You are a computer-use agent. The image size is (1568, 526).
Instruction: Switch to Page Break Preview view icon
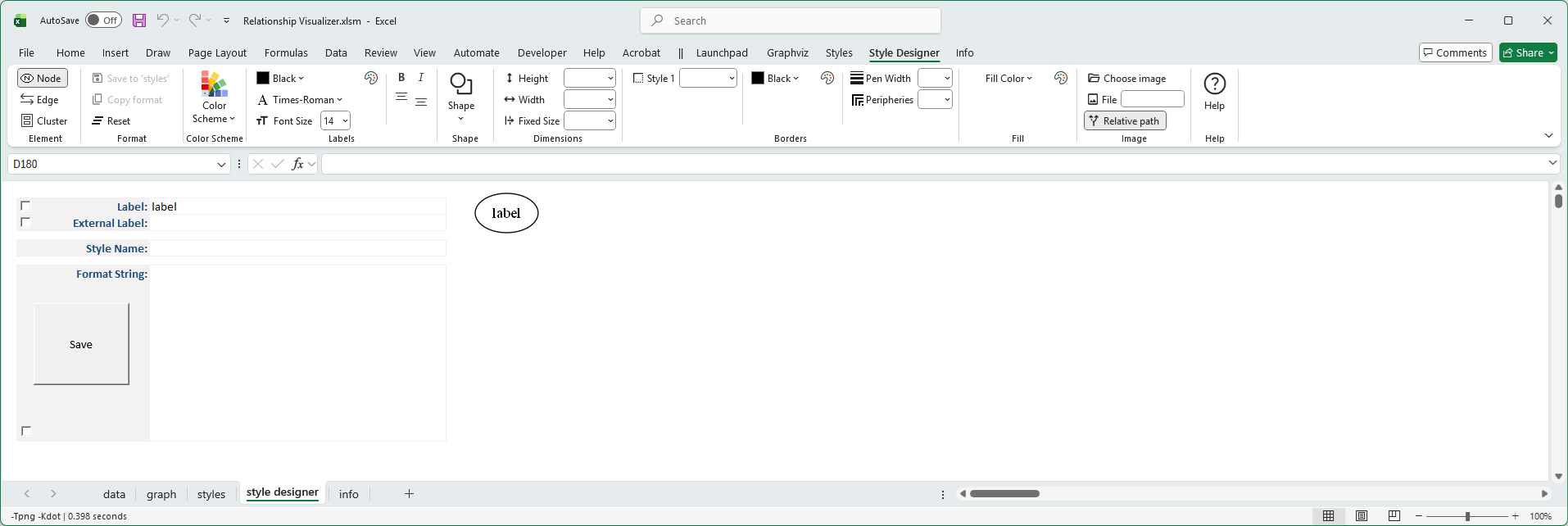(x=1394, y=516)
